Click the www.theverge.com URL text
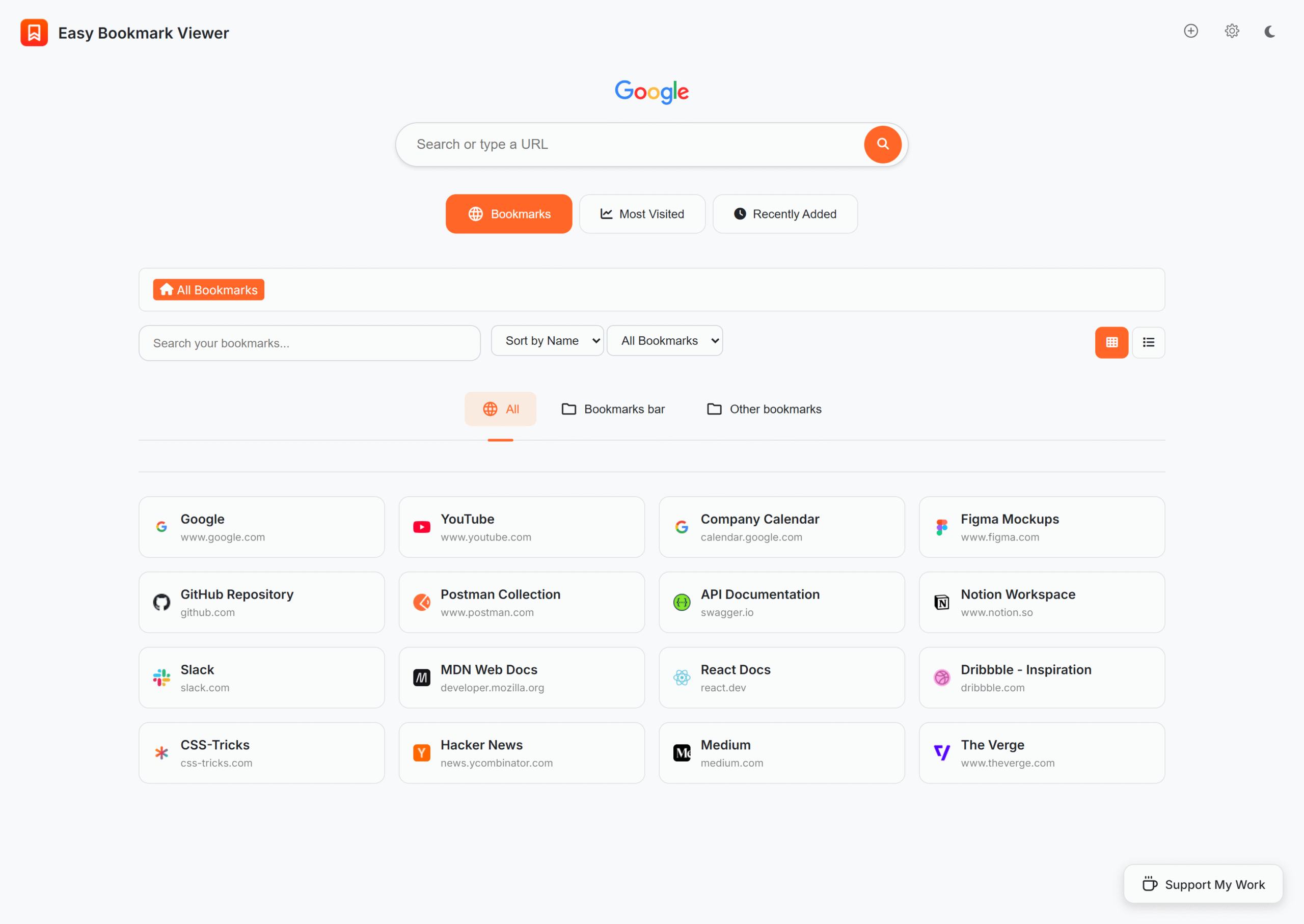This screenshot has height=924, width=1304. pos(1007,763)
